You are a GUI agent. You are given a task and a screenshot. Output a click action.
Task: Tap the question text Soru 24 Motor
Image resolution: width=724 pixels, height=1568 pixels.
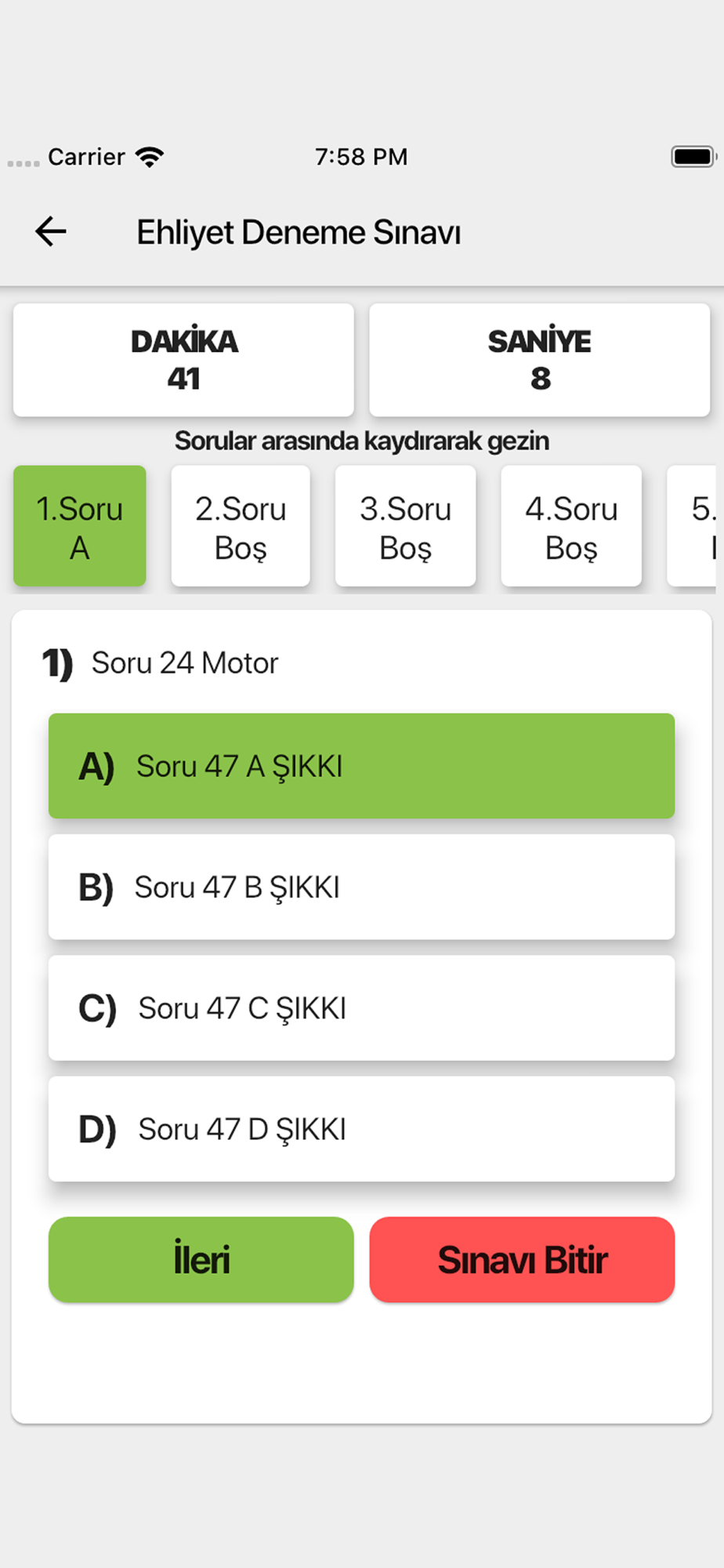185,663
